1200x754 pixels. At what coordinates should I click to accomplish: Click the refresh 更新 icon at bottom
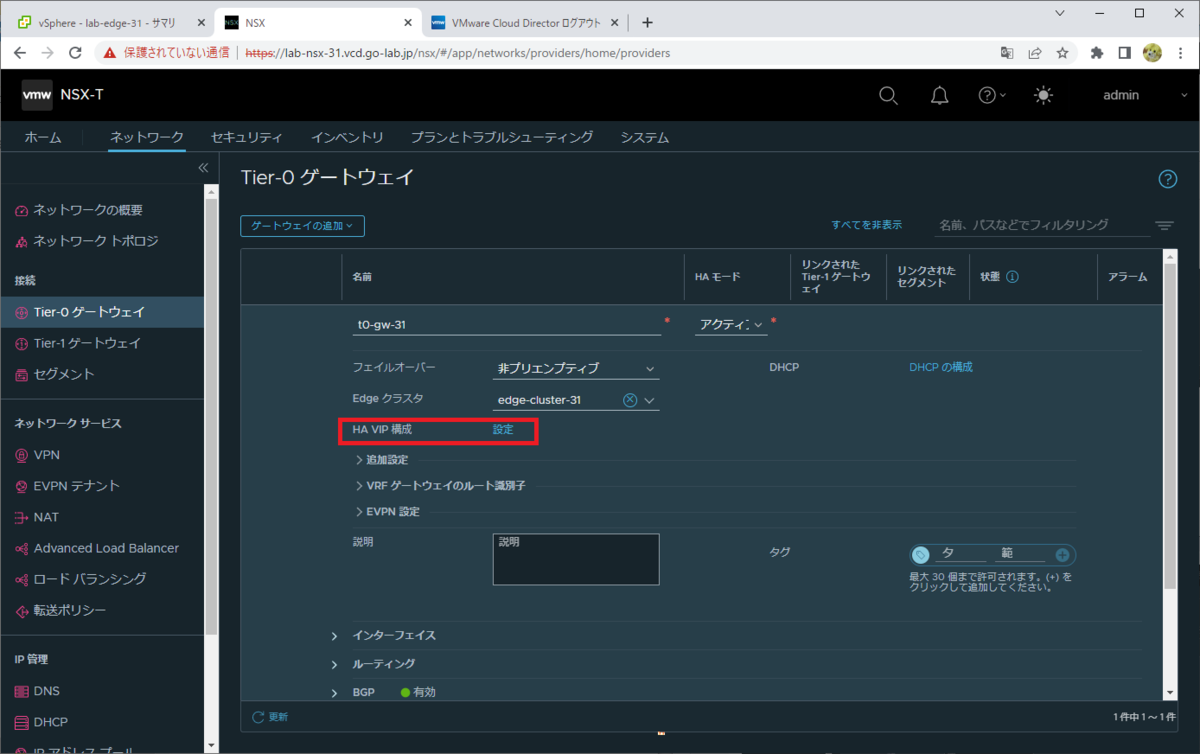[x=259, y=717]
